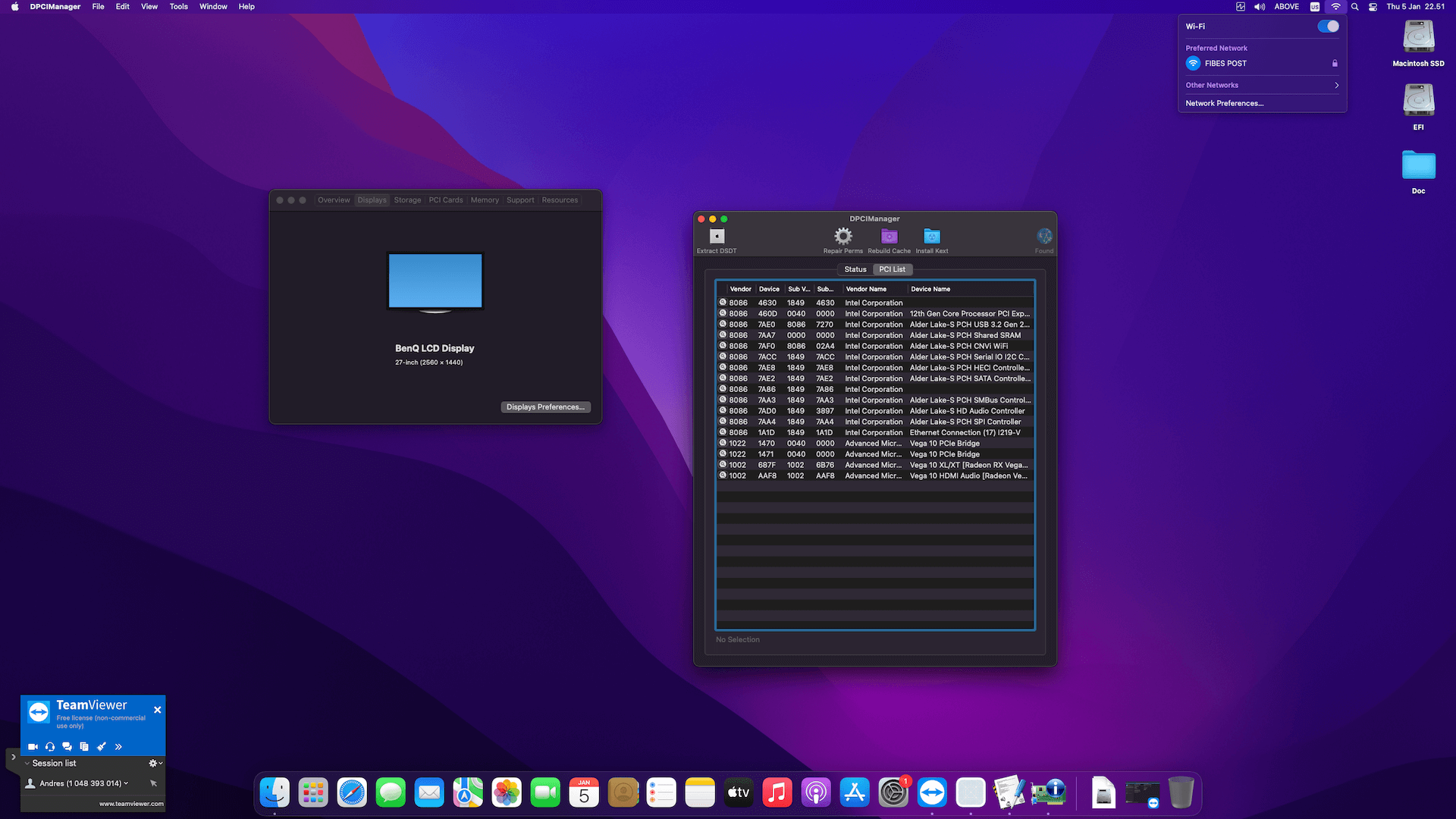
Task: Toggle remote control arrow for Andres
Action: [x=153, y=783]
